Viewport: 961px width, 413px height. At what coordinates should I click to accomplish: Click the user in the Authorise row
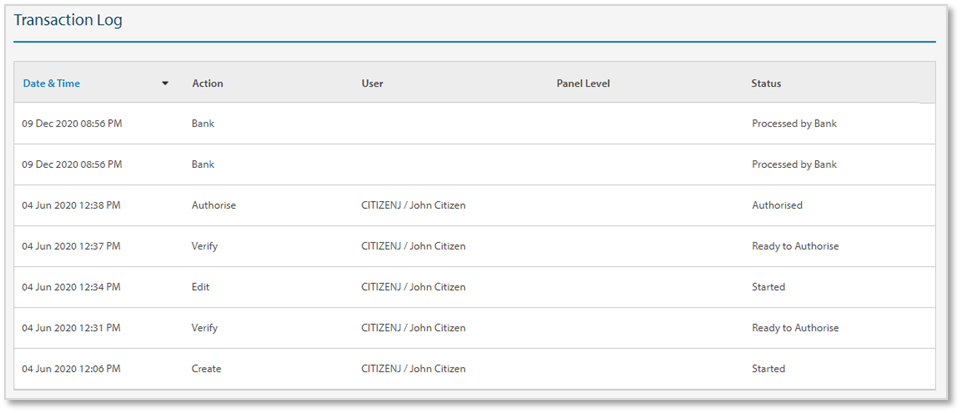(x=413, y=205)
